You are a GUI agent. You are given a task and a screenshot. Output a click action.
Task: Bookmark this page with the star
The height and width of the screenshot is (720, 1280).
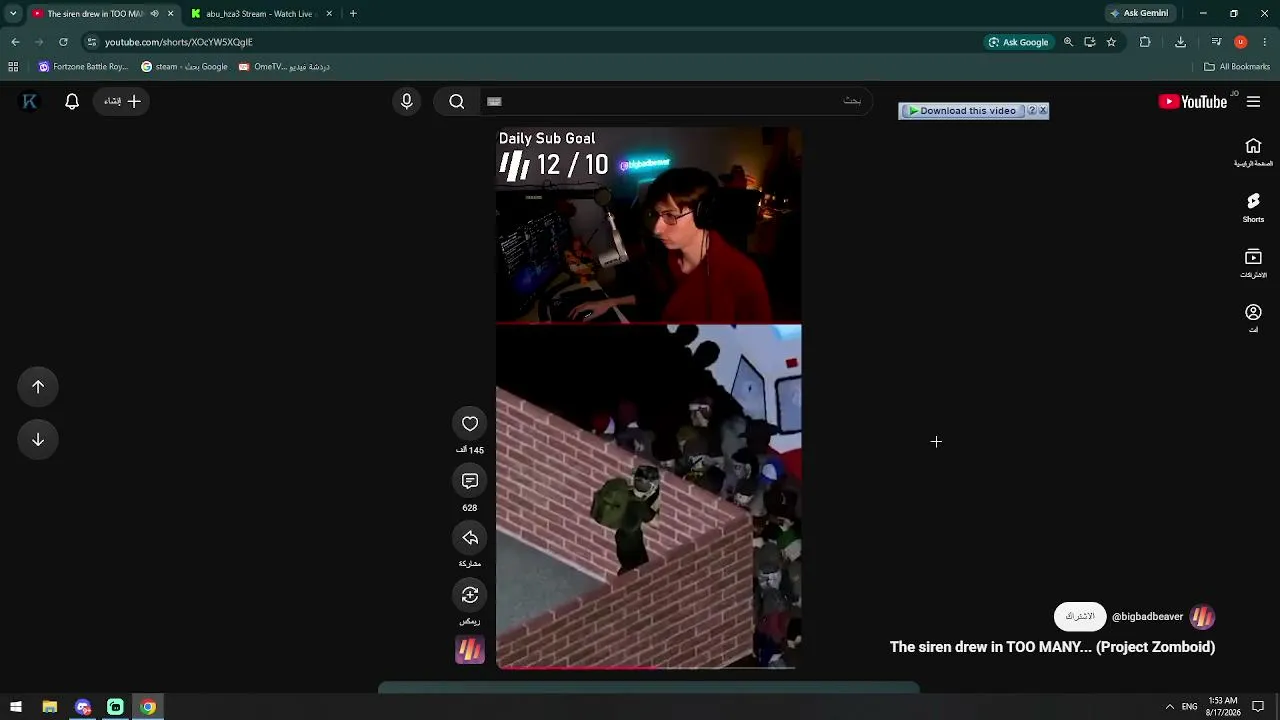point(1111,42)
